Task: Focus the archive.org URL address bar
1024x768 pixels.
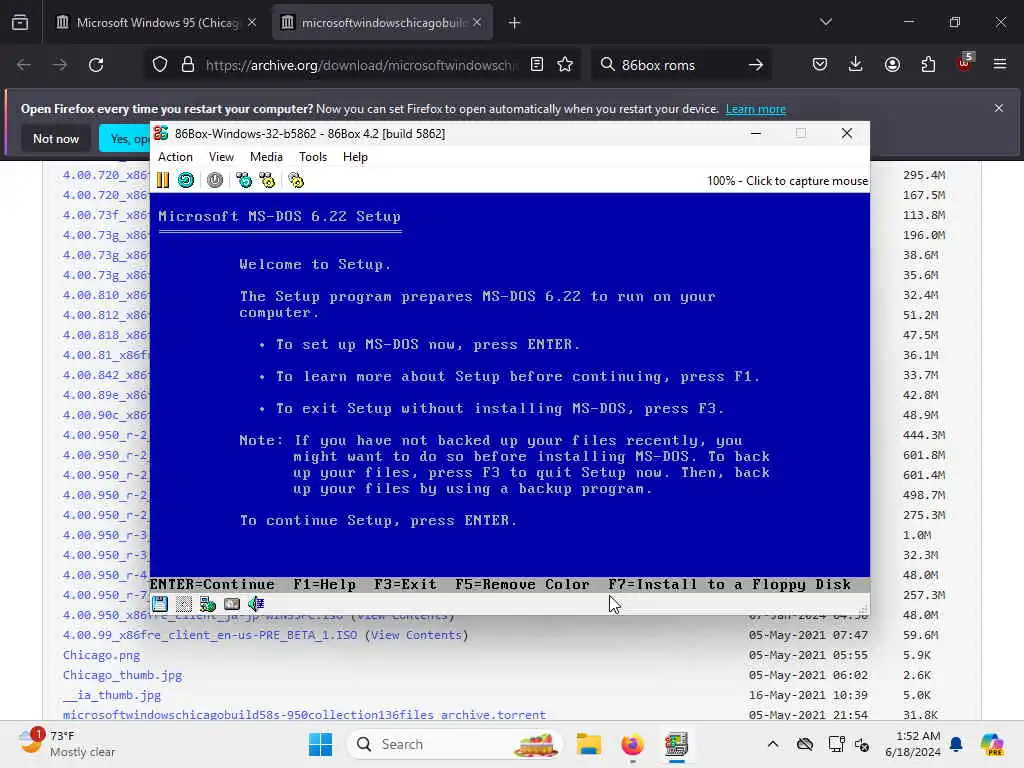Action: [x=361, y=65]
